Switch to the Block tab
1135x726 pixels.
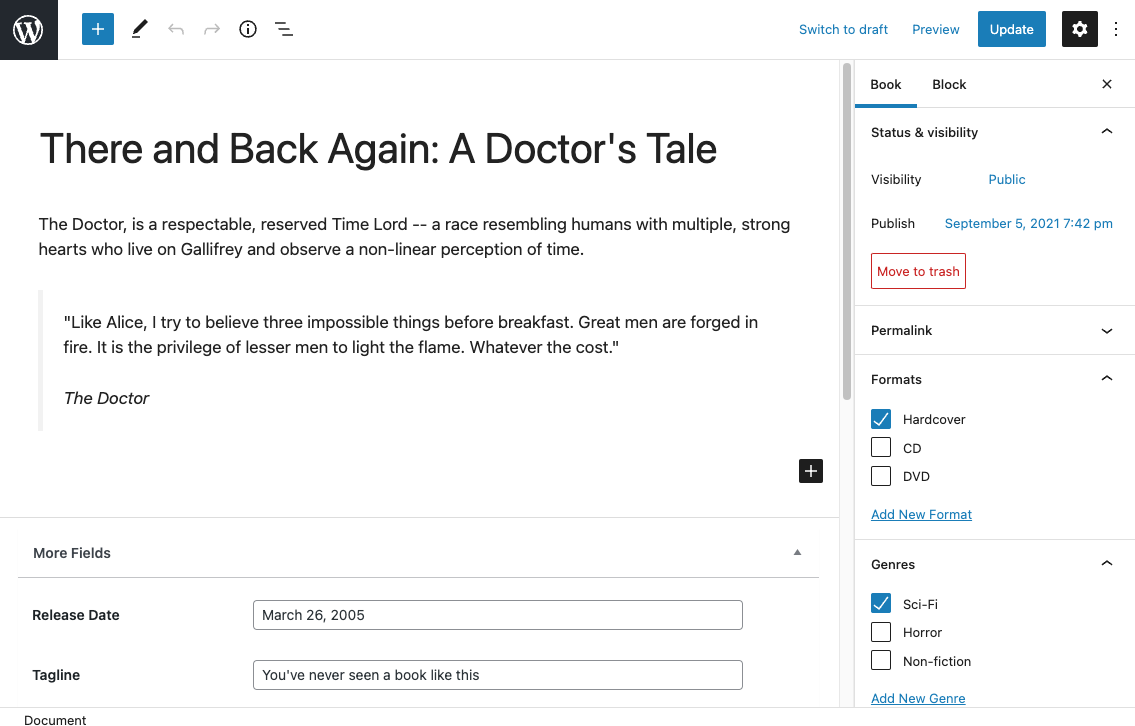pos(948,84)
